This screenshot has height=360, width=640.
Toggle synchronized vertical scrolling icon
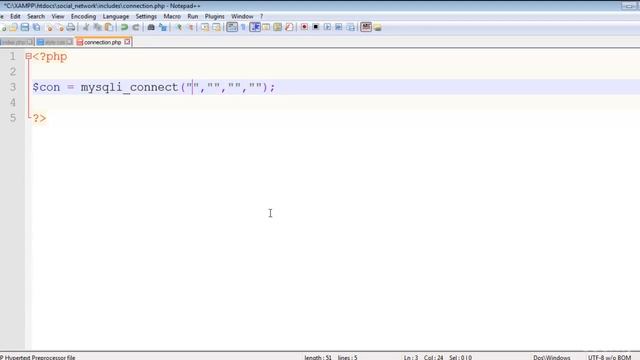coord(205,27)
